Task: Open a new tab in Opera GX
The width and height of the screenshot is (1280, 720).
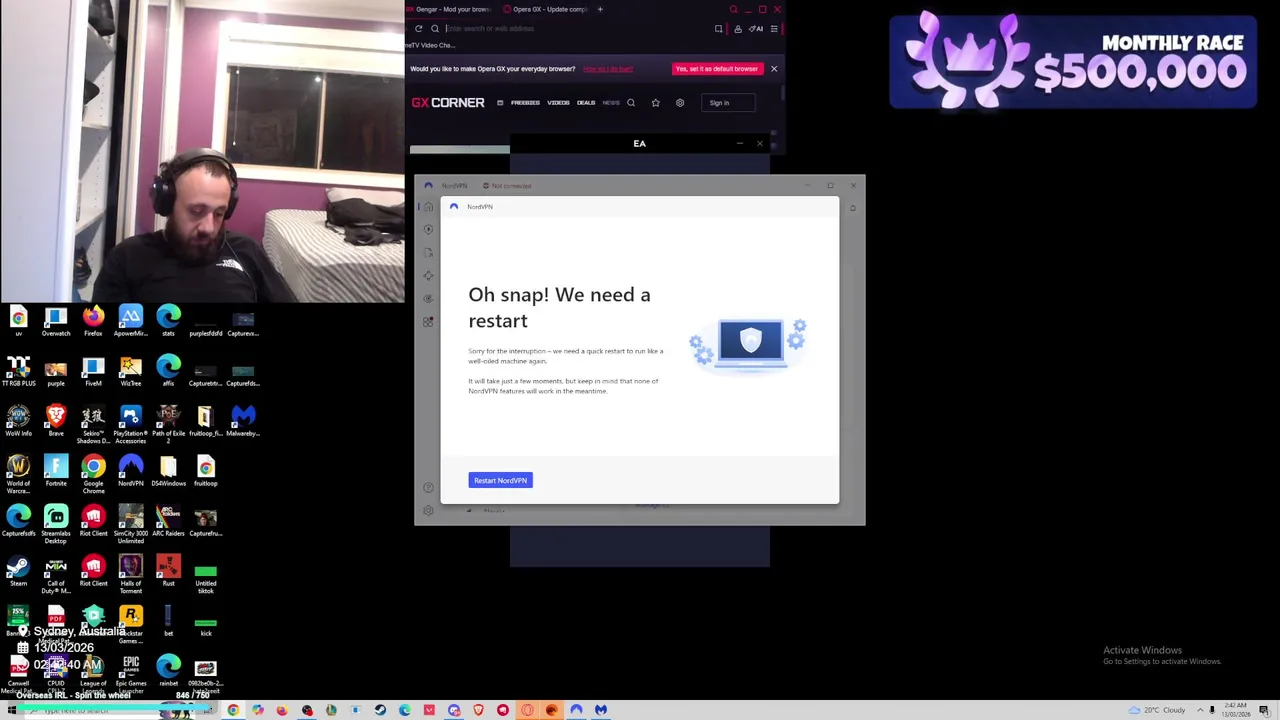Action: 600,9
